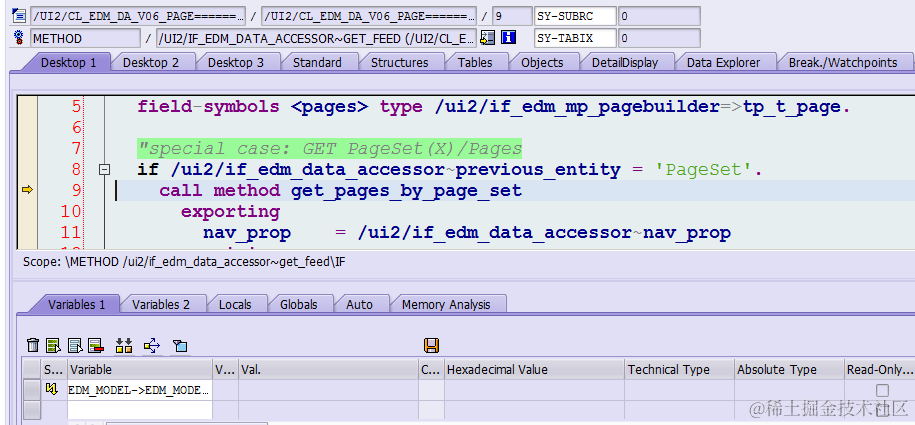Screen dimensions: 915x425
Task: Click the yellow status icon in EDM_MODEL row
Action: pos(51,389)
